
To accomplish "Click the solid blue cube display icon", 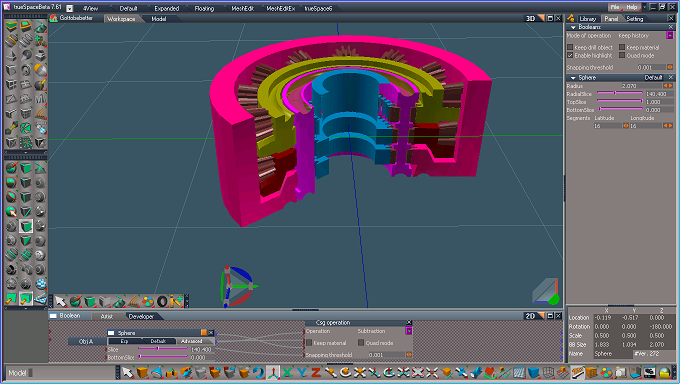I will pyautogui.click(x=533, y=373).
